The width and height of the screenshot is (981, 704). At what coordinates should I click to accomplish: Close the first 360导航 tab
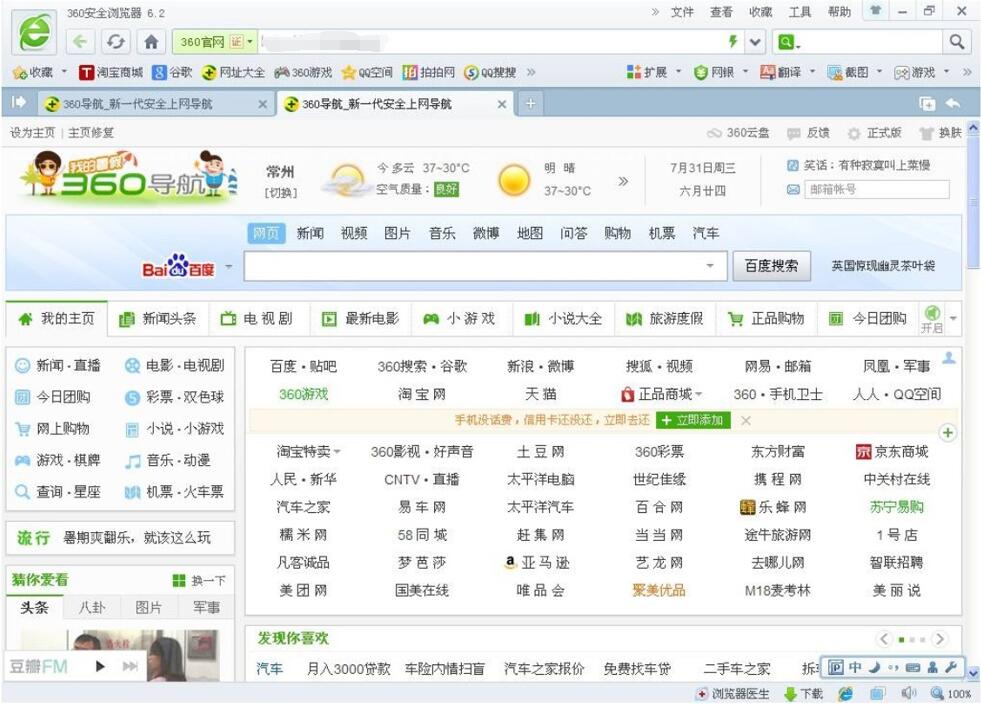pos(263,105)
